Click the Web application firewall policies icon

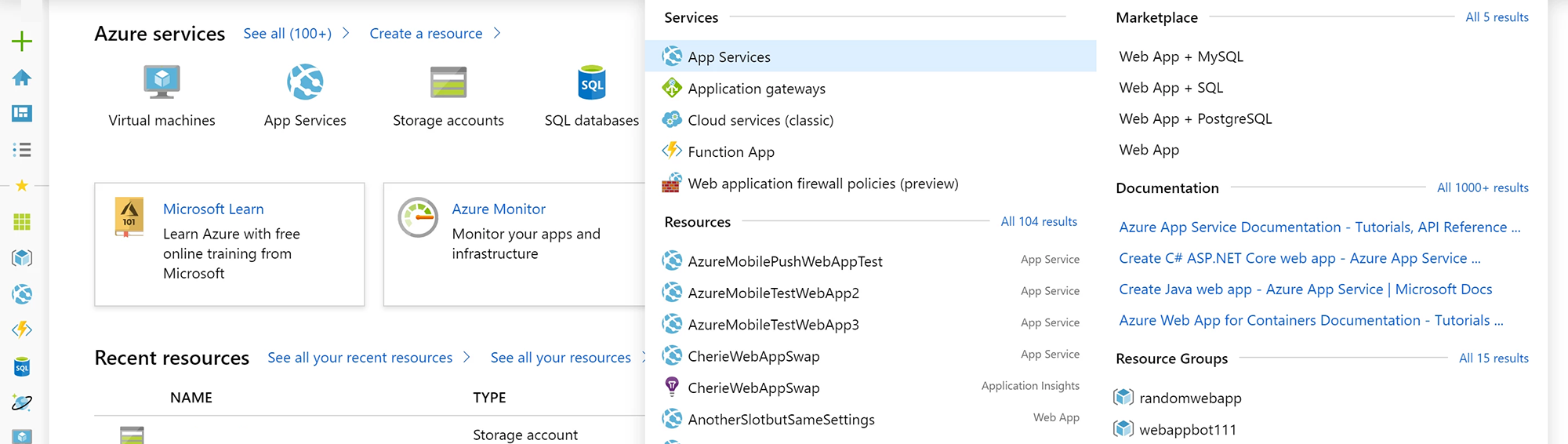point(672,183)
